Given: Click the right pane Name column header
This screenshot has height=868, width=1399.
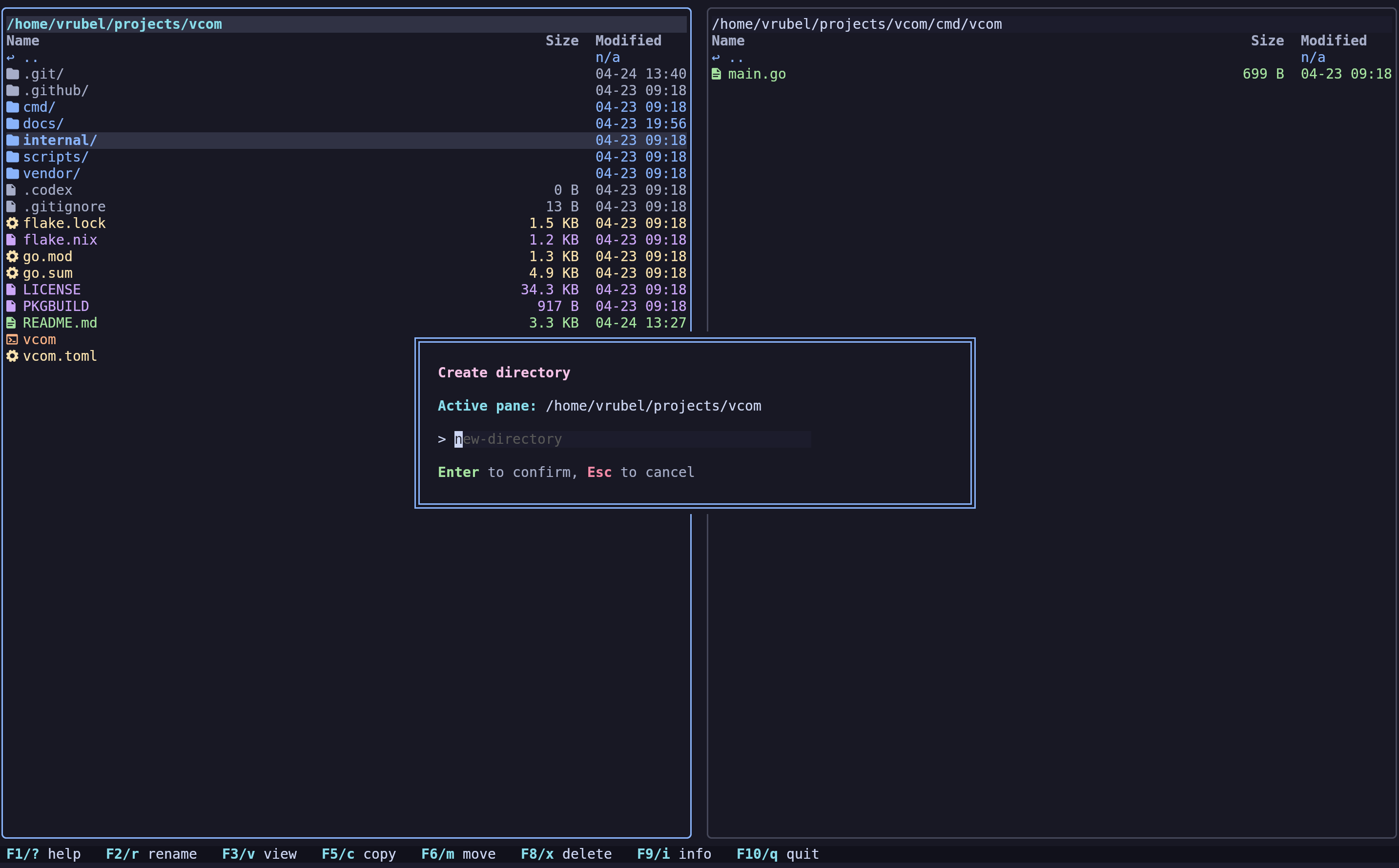Looking at the screenshot, I should tap(728, 41).
